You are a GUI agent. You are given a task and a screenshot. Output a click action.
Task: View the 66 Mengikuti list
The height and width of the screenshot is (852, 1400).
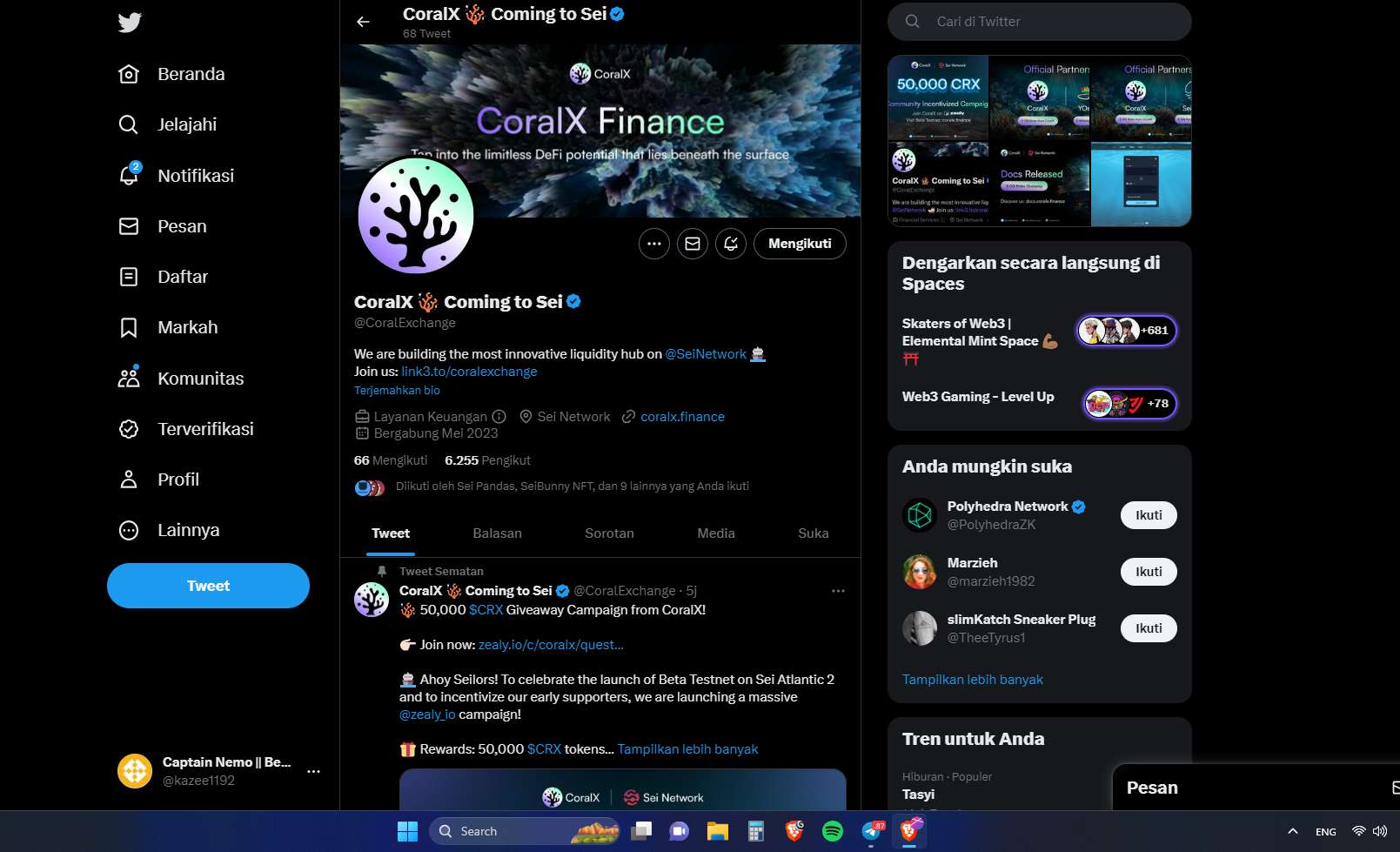coord(391,460)
